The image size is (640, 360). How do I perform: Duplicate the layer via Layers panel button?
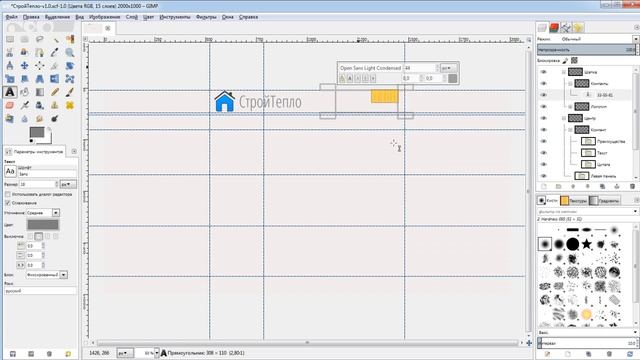click(602, 187)
